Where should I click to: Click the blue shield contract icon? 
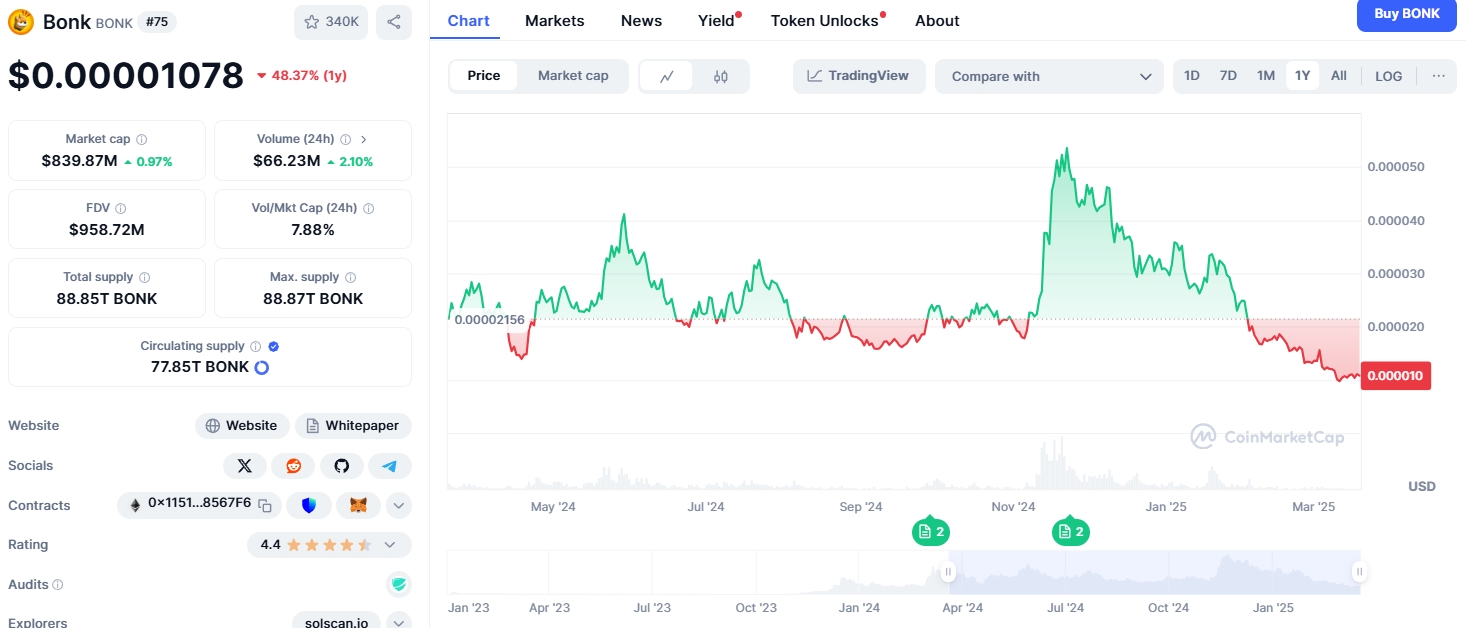click(x=309, y=506)
